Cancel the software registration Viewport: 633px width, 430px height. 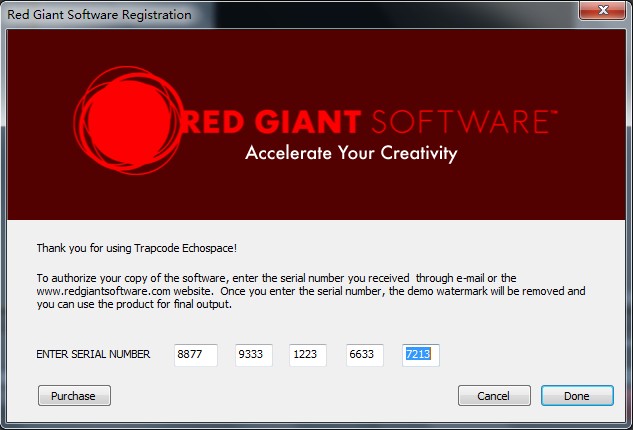tap(494, 396)
